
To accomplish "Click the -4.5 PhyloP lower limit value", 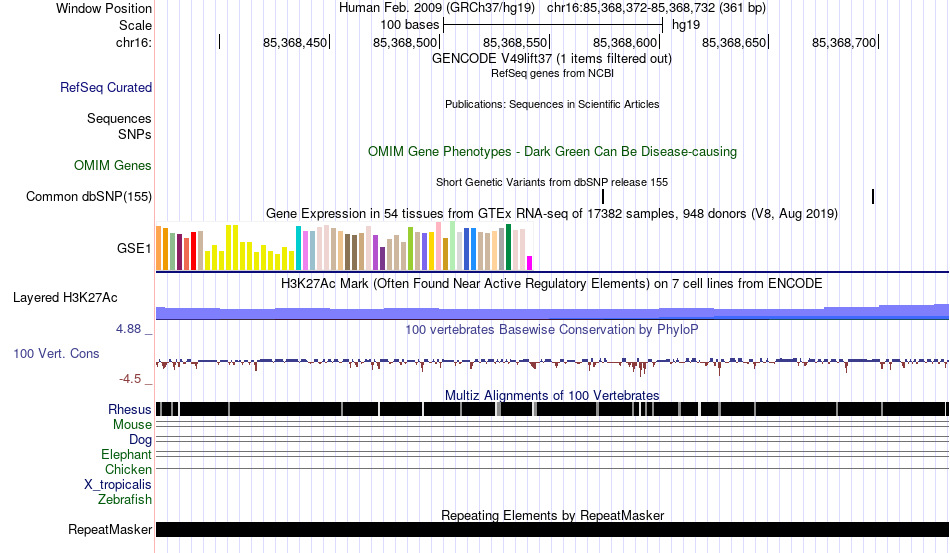I will pyautogui.click(x=130, y=379).
